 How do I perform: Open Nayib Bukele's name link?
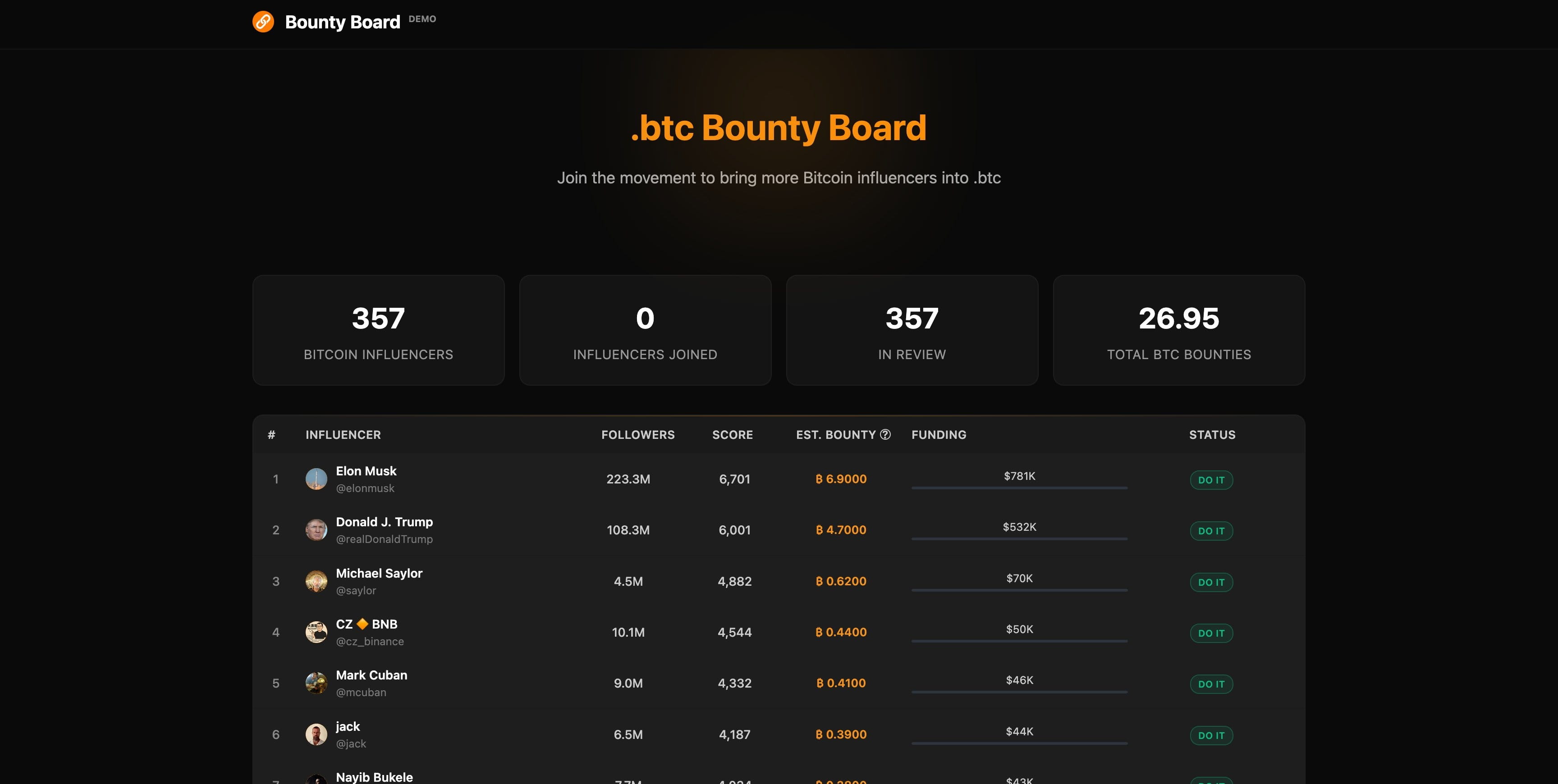tap(374, 777)
